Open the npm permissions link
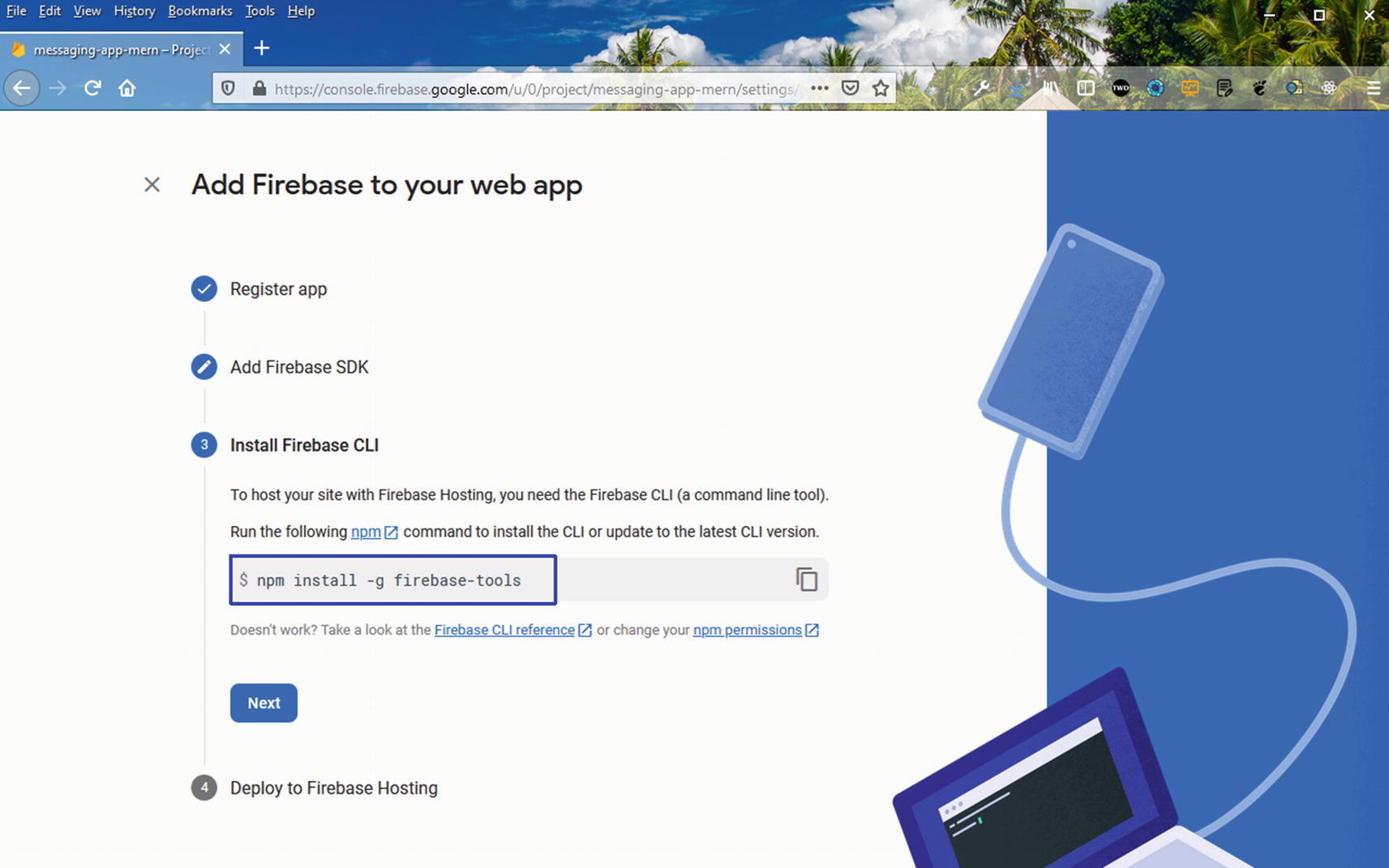This screenshot has height=868, width=1389. (747, 630)
